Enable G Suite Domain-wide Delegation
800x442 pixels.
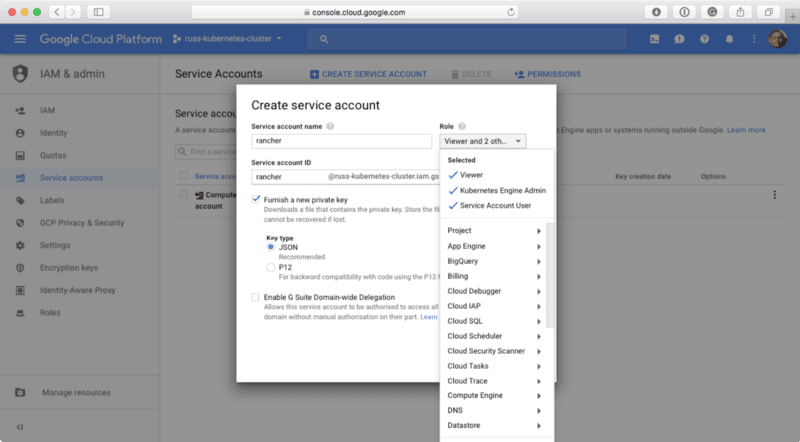pos(256,297)
